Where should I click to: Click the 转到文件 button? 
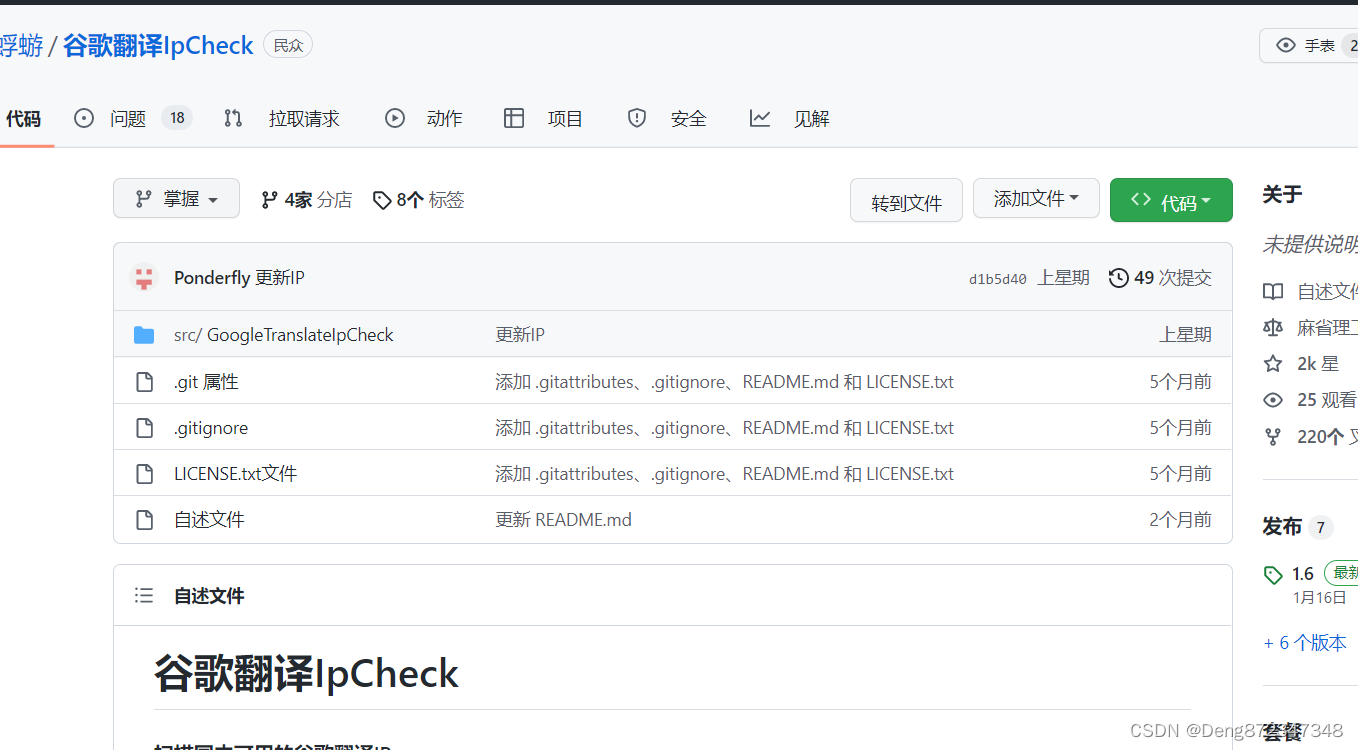pos(906,201)
